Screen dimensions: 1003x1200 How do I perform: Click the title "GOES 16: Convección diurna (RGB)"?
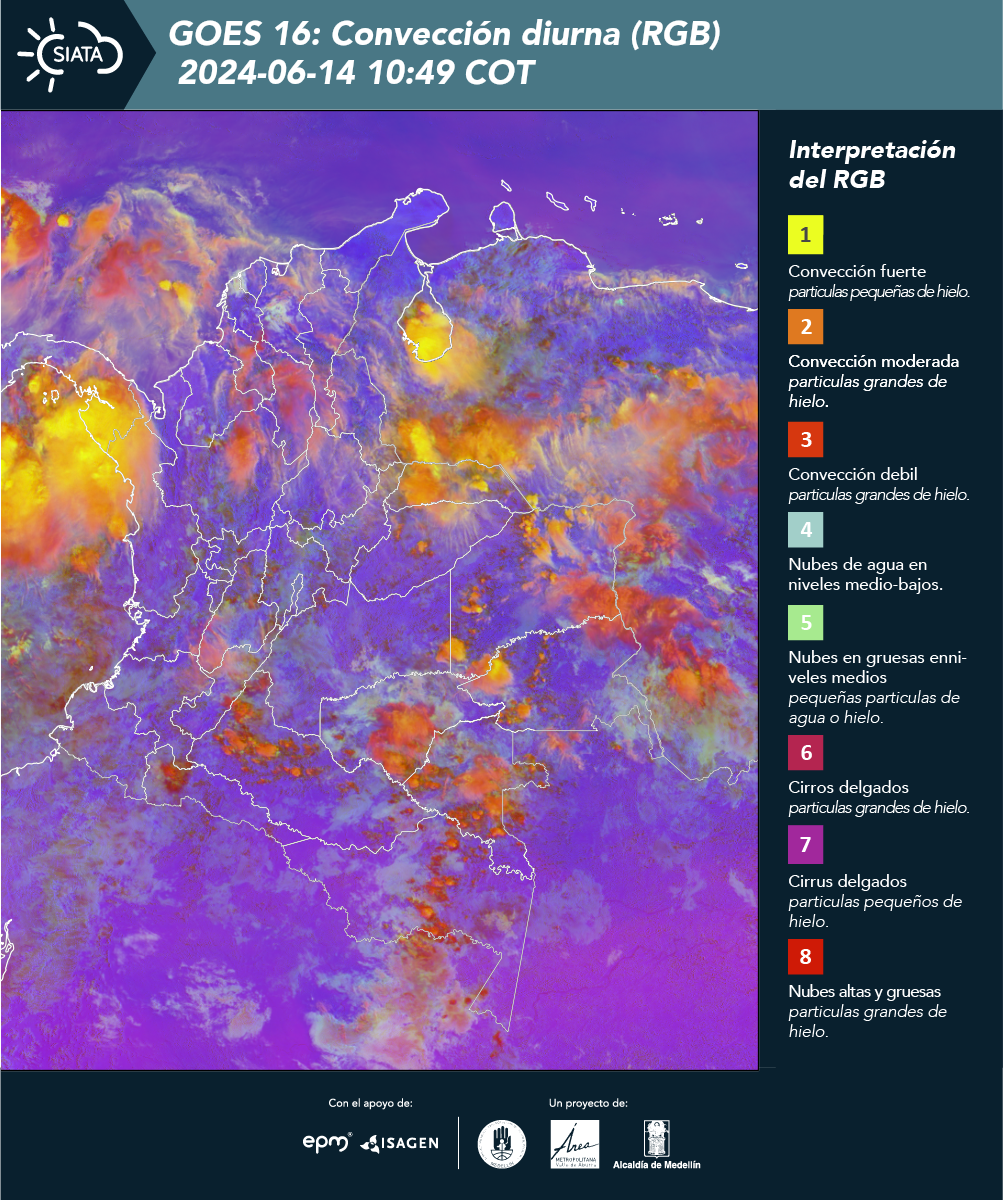coord(444,35)
